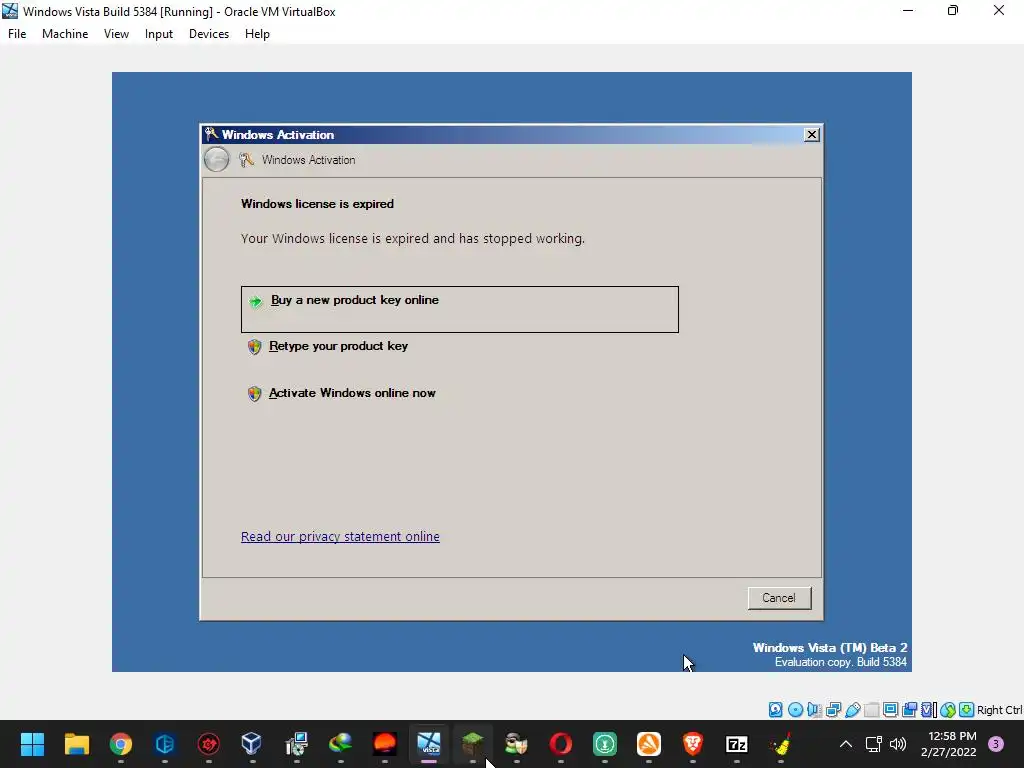Click the Right Ctrl host key label

tap(999, 710)
